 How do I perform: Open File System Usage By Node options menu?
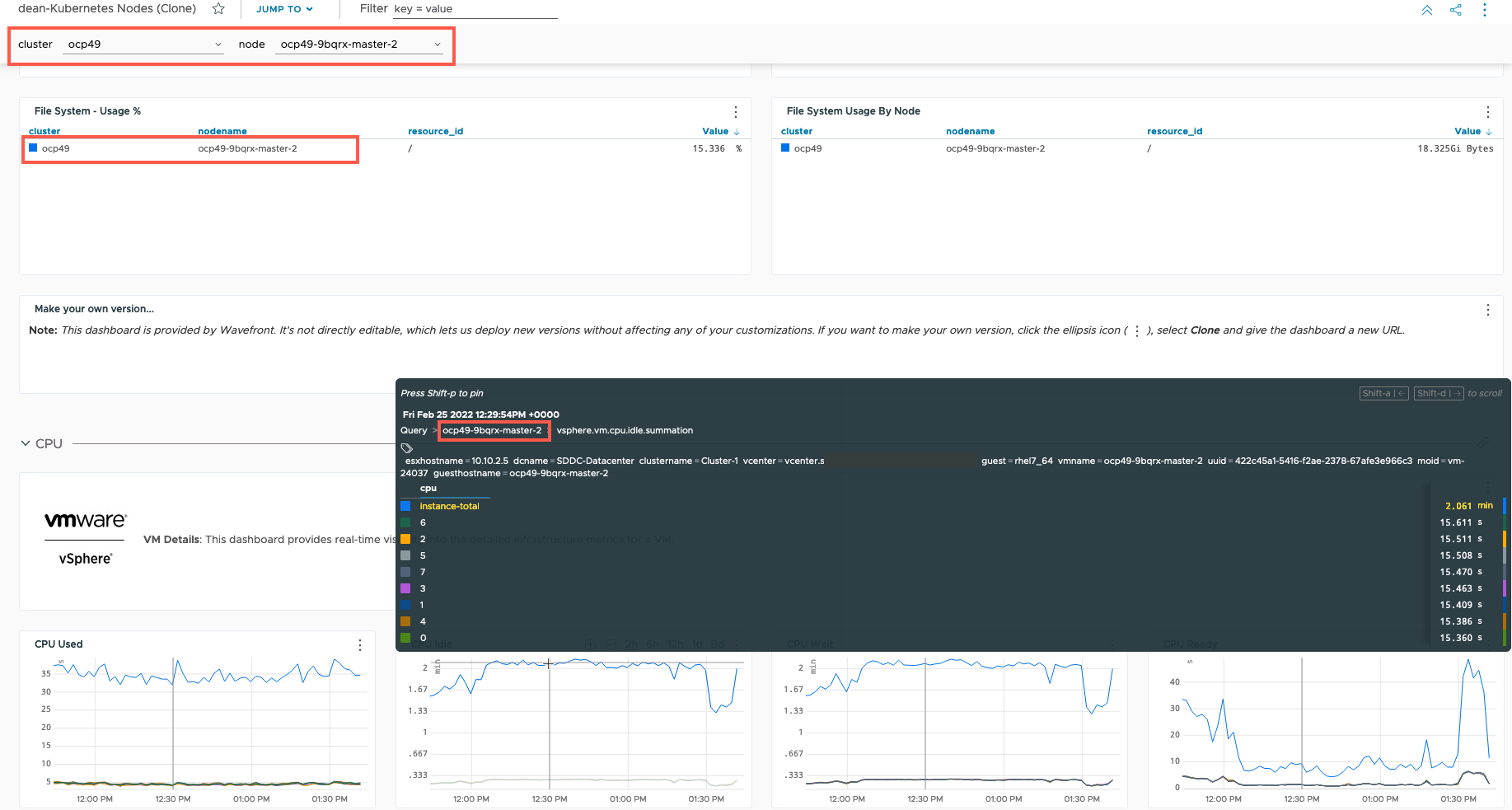1488,112
